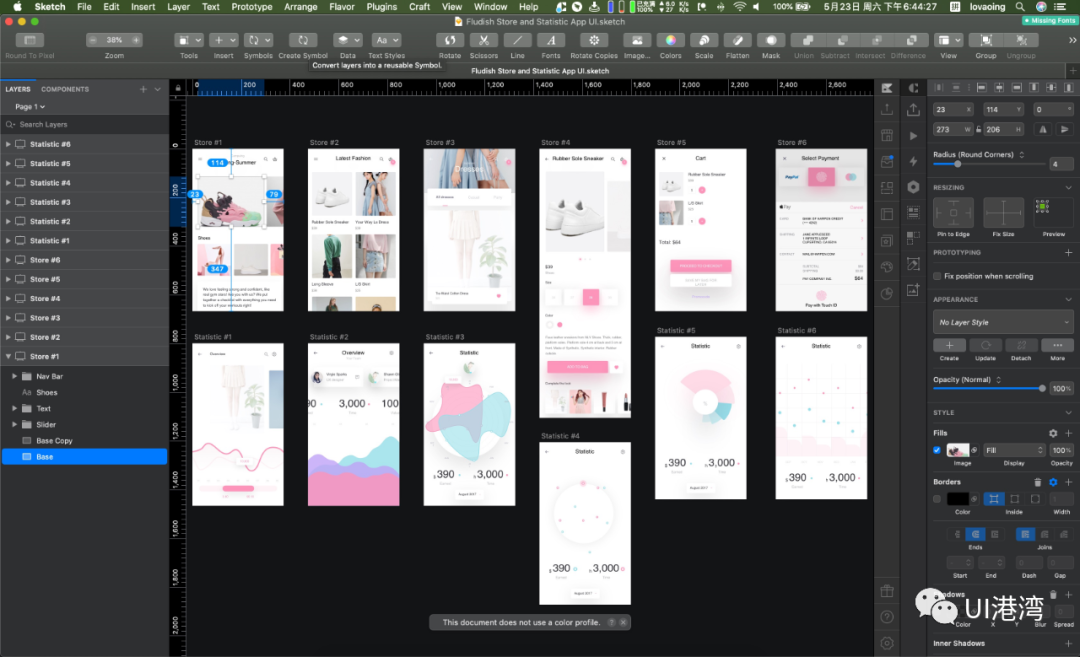Expand the Nav Bar group

[14, 376]
